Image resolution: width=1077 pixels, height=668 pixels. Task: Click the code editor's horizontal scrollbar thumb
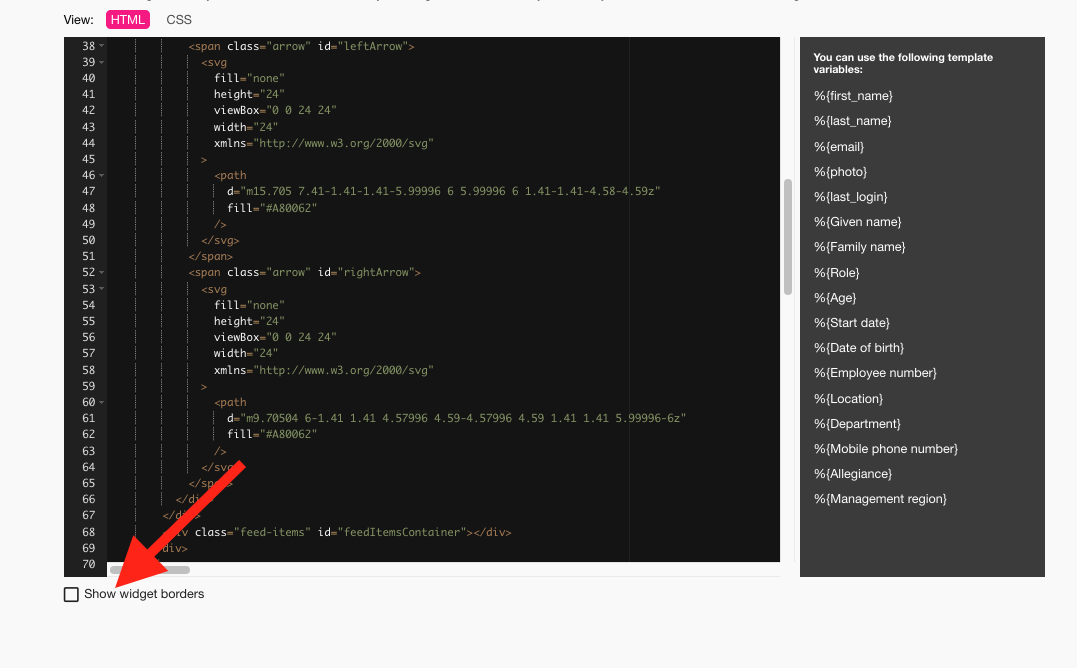pyautogui.click(x=149, y=570)
